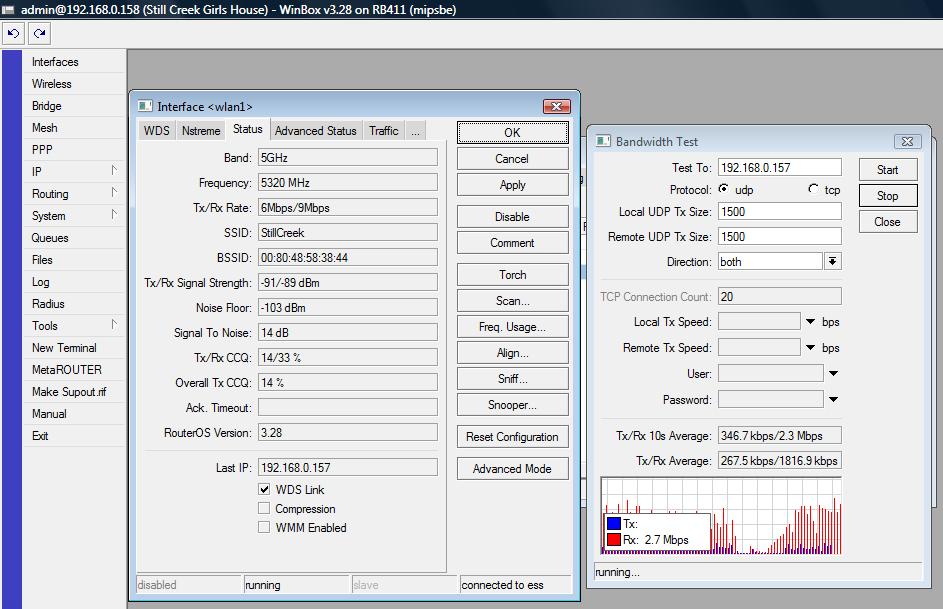Uncheck the WDS Link checkbox
Screen dimensions: 943x609
[264, 489]
